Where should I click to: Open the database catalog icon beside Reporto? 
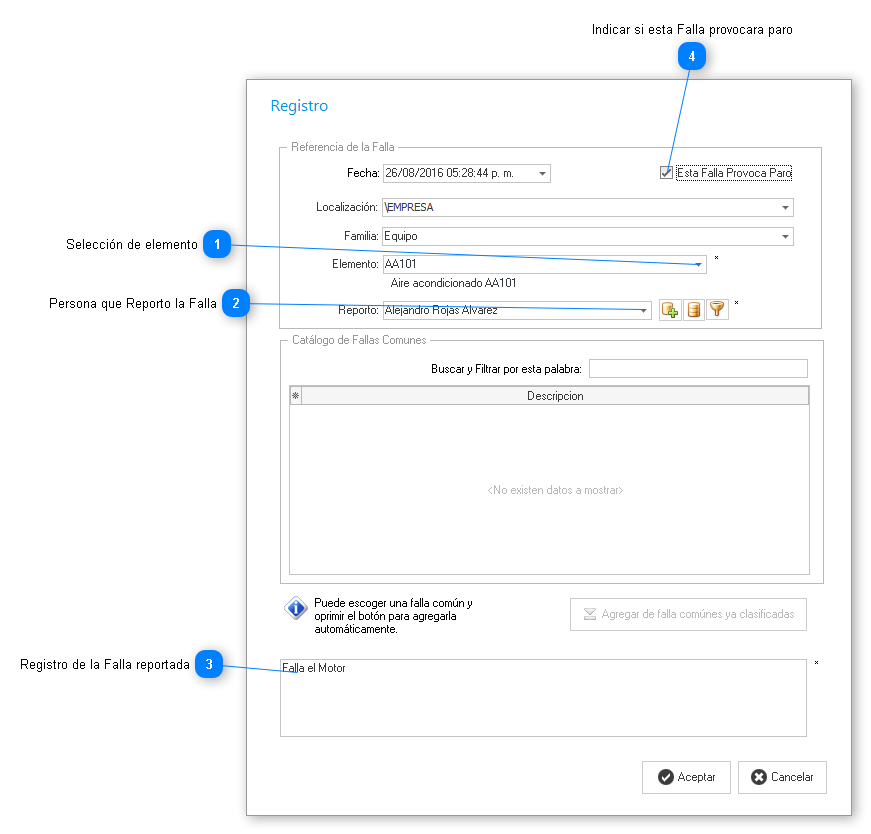click(694, 310)
